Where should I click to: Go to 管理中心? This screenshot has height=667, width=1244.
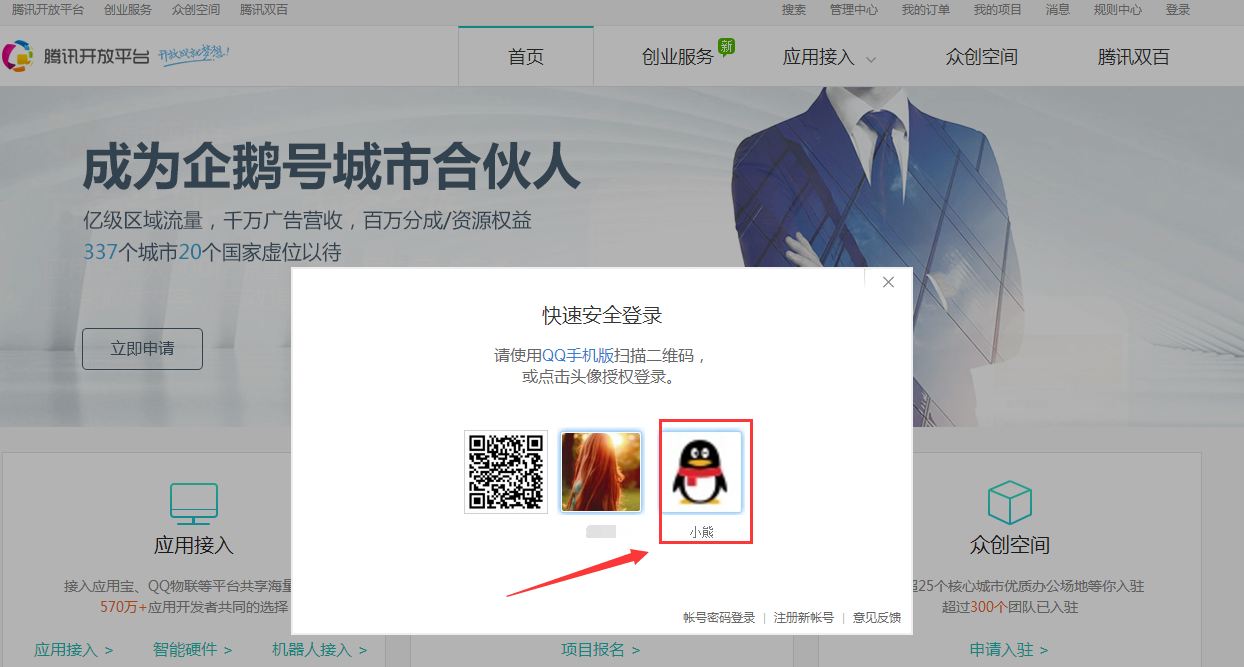point(854,10)
